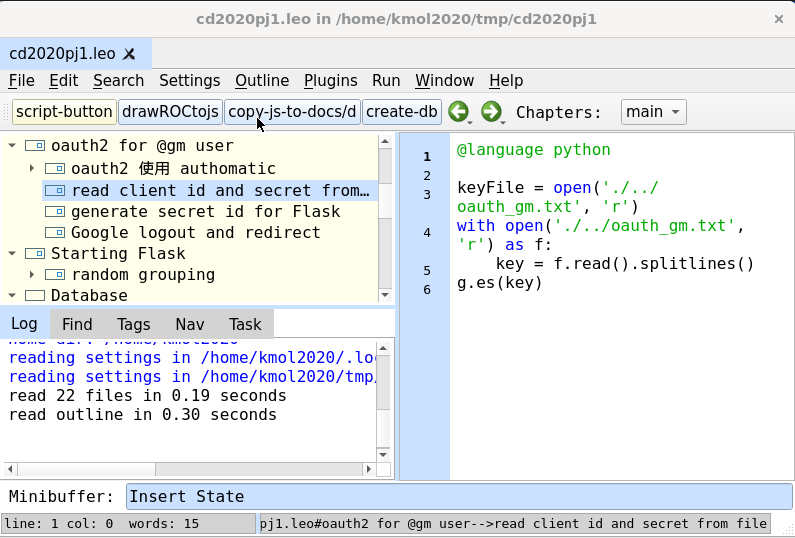Open the Plugins menu
The width and height of the screenshot is (795, 538).
[330, 81]
